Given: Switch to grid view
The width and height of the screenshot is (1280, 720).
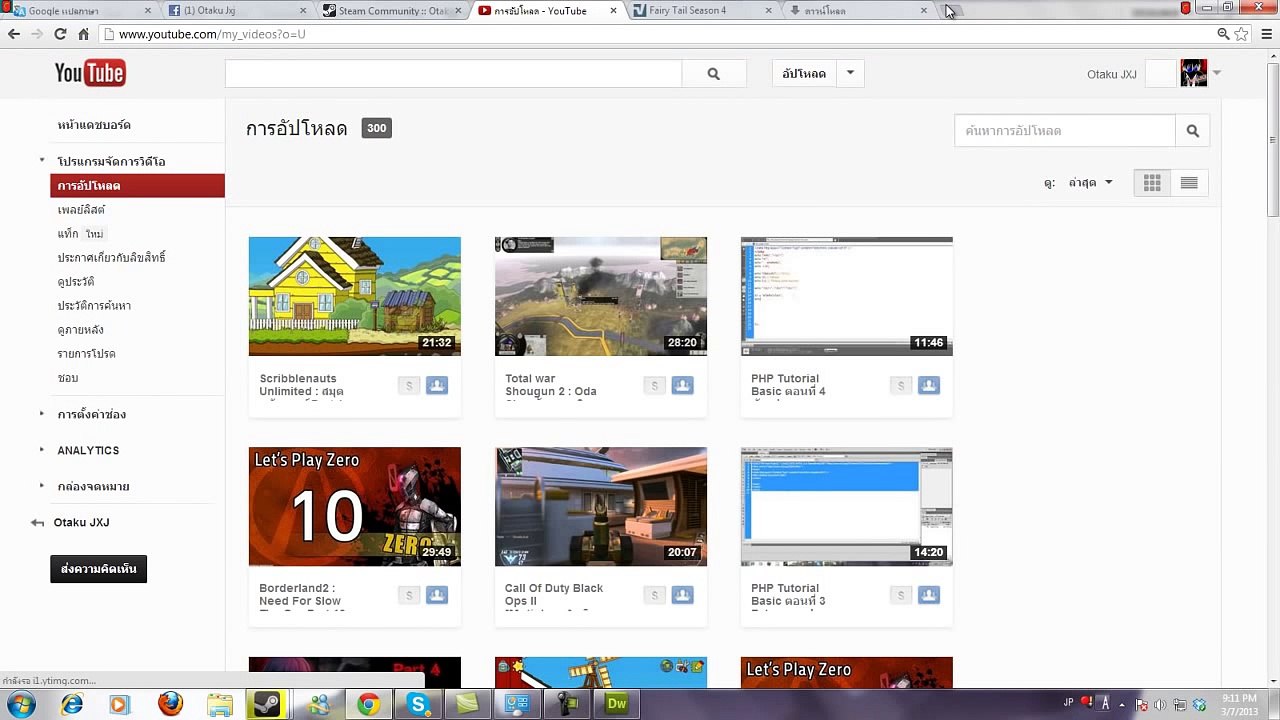Looking at the screenshot, I should [1152, 182].
